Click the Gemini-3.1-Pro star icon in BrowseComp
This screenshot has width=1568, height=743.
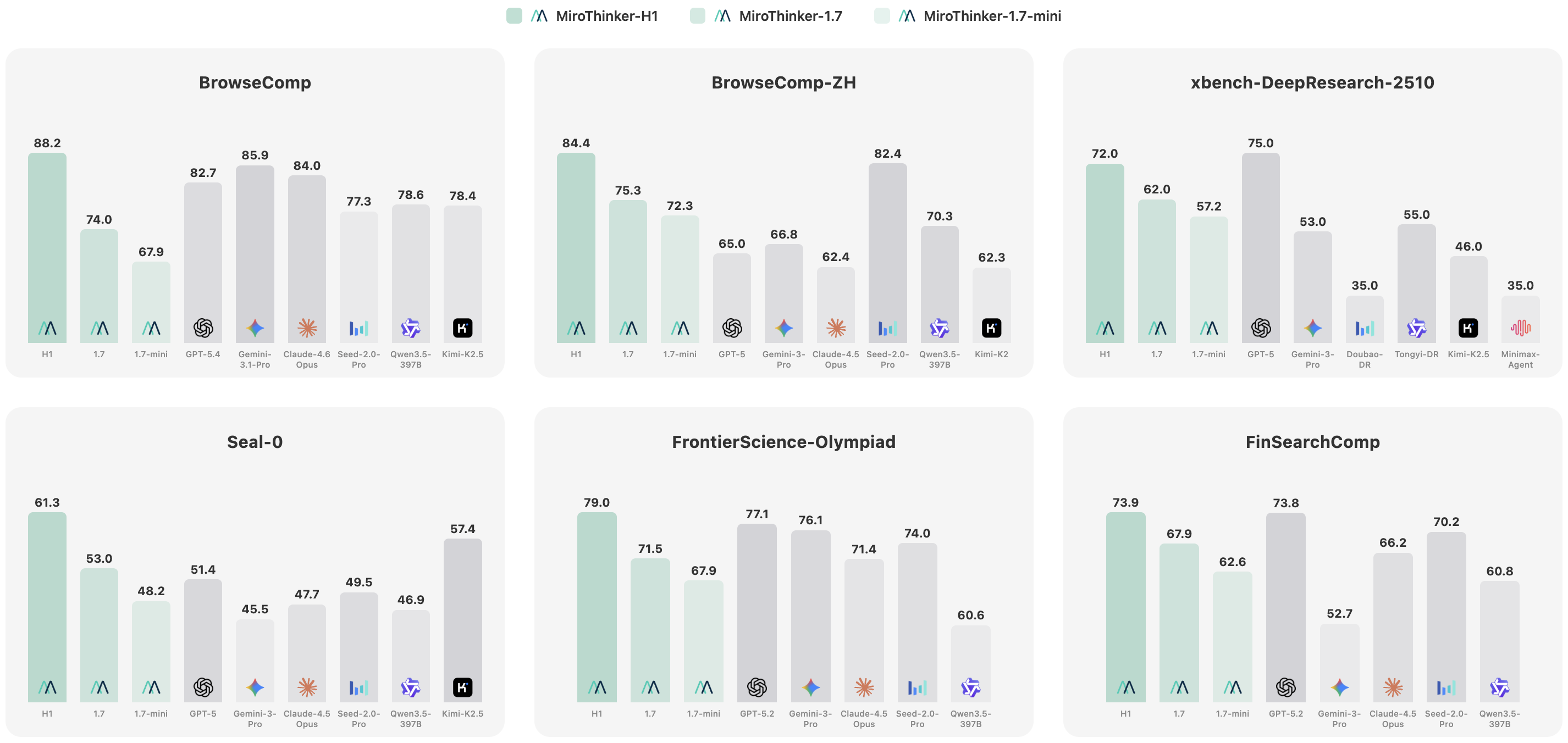pos(255,329)
